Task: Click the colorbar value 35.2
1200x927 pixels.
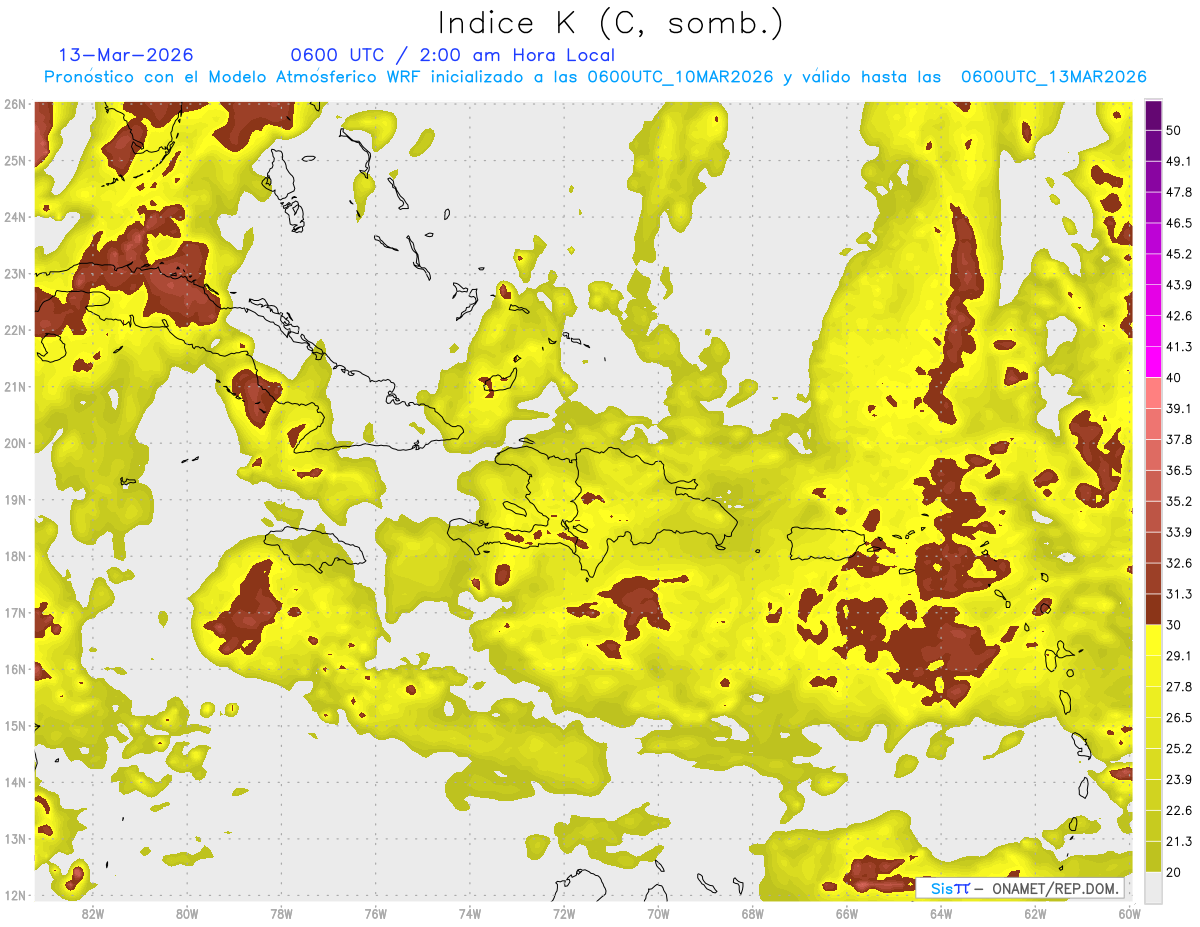Action: point(1179,502)
